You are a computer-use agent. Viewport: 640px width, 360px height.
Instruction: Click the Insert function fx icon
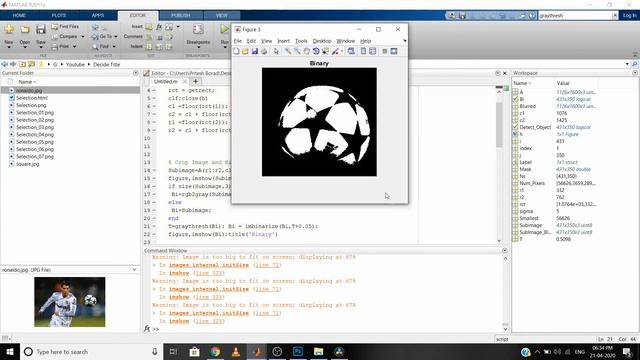[159, 27]
